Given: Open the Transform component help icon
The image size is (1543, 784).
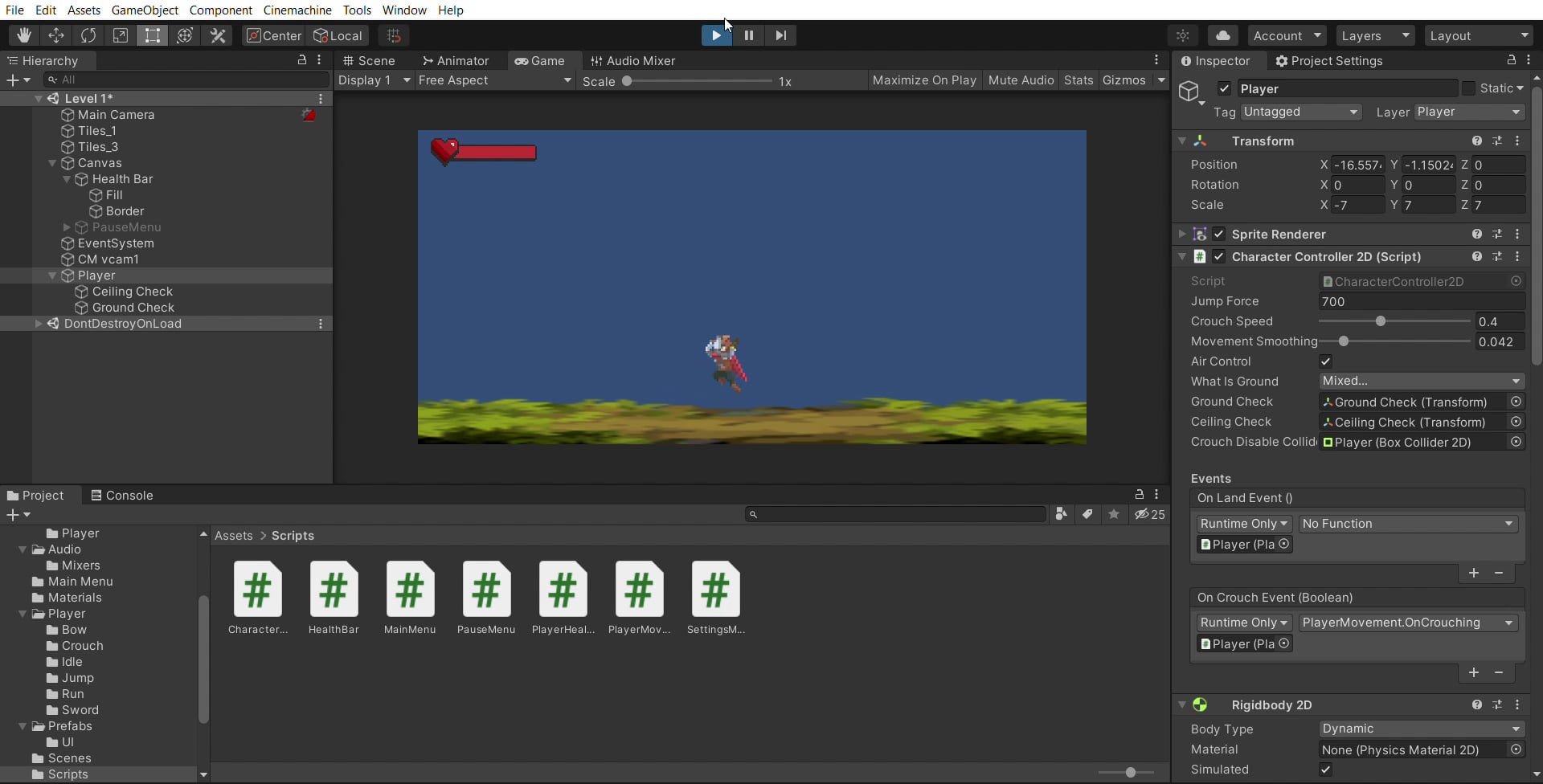Looking at the screenshot, I should point(1477,141).
